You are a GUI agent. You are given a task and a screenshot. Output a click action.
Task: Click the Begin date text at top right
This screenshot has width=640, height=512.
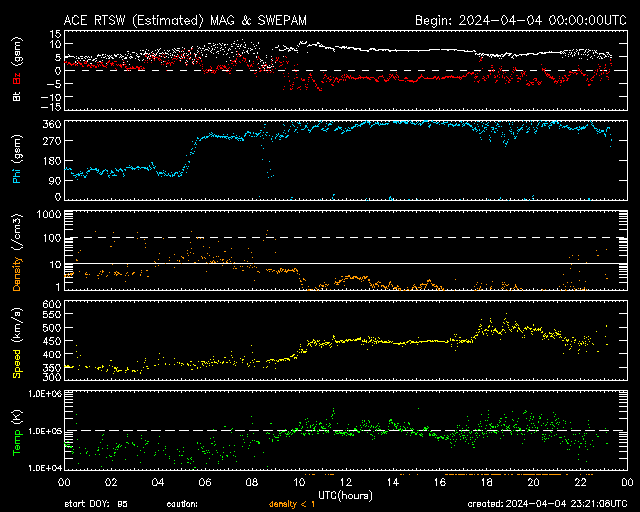click(520, 20)
